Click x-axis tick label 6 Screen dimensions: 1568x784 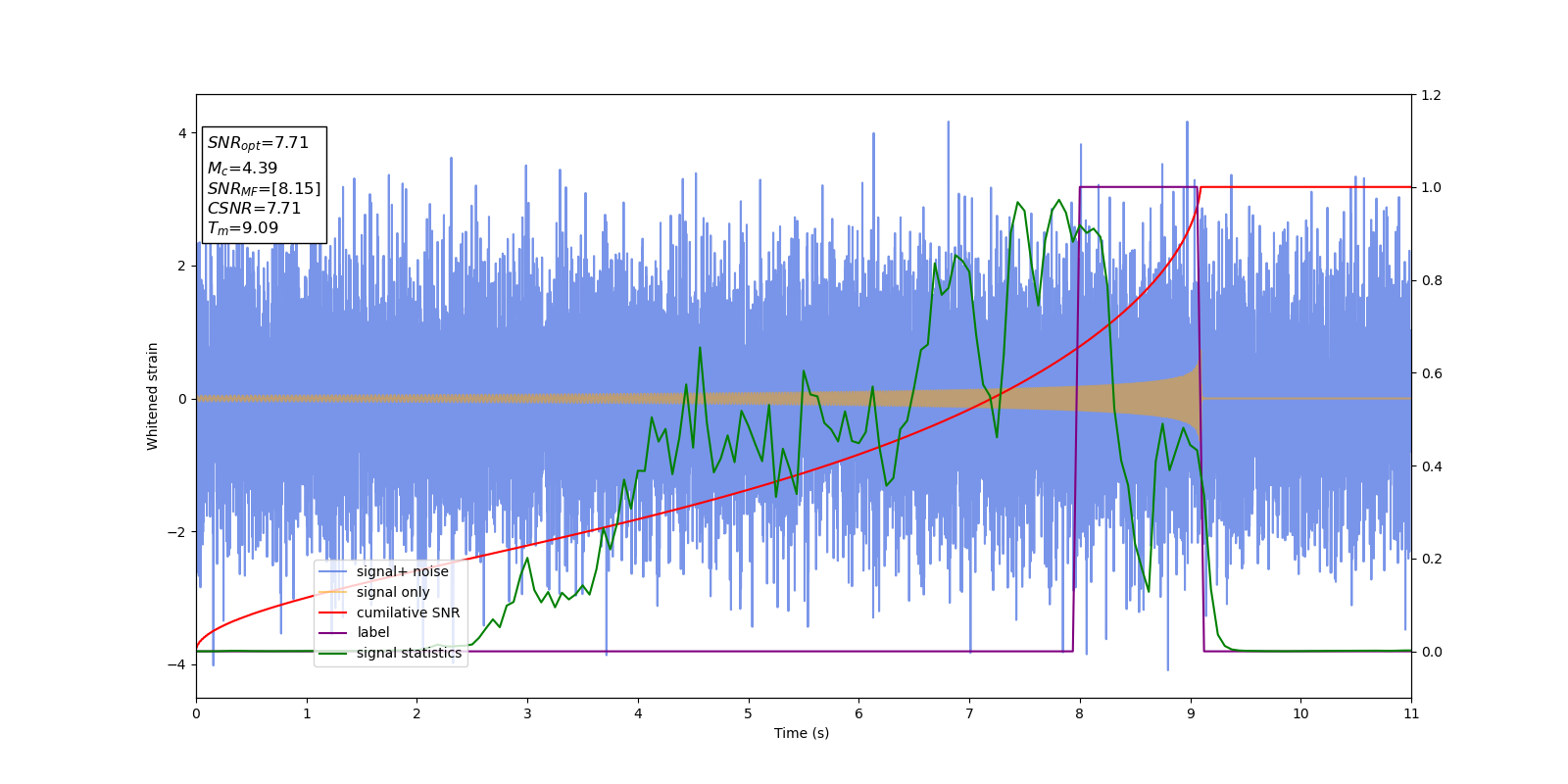[x=858, y=713]
